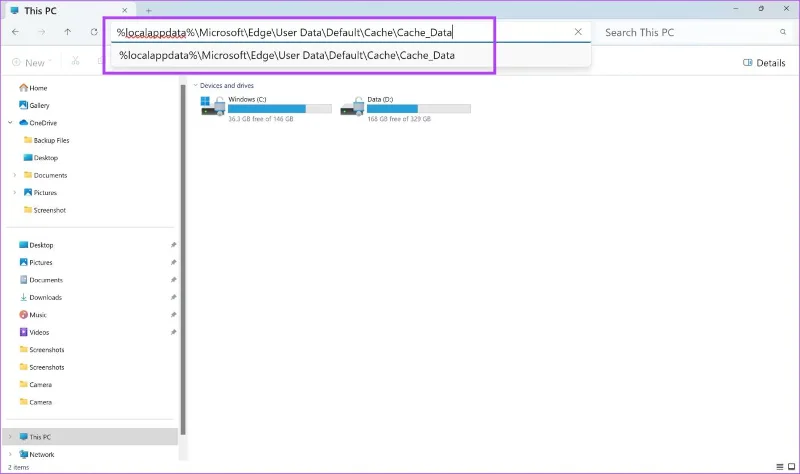800x474 pixels.
Task: Expand the OneDrive Pictures node
Action: point(14,192)
